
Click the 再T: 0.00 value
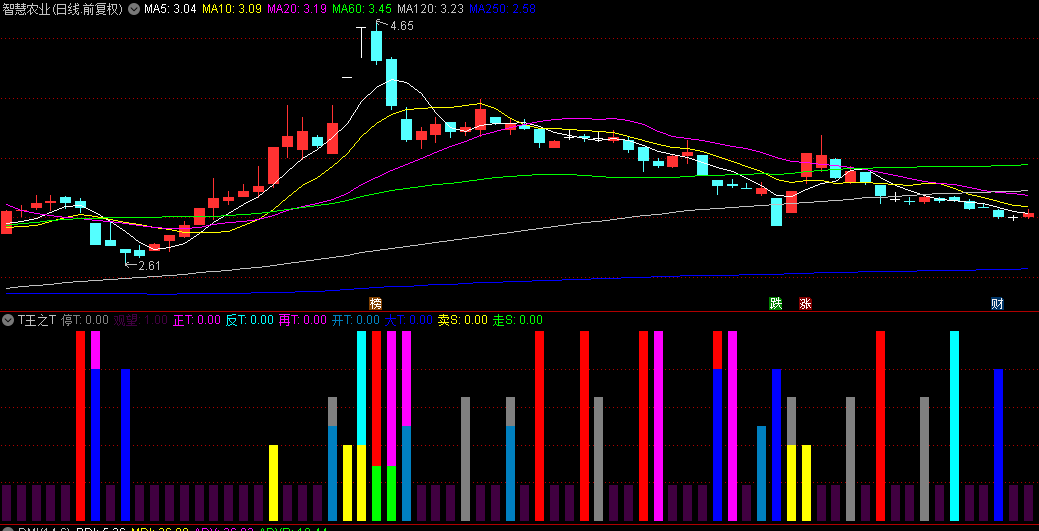pyautogui.click(x=303, y=320)
